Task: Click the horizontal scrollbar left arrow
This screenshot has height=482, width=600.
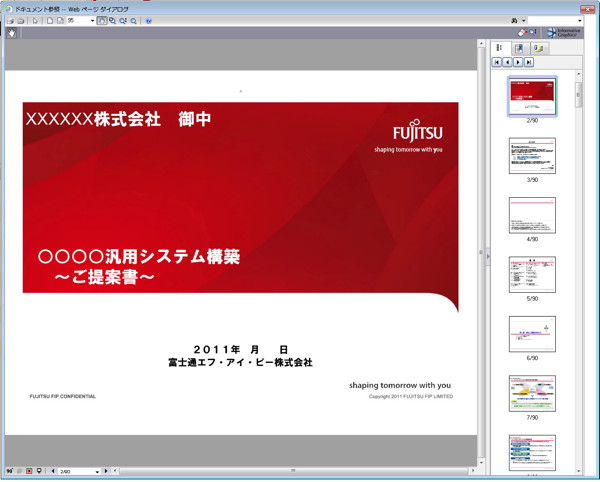Action: point(115,471)
